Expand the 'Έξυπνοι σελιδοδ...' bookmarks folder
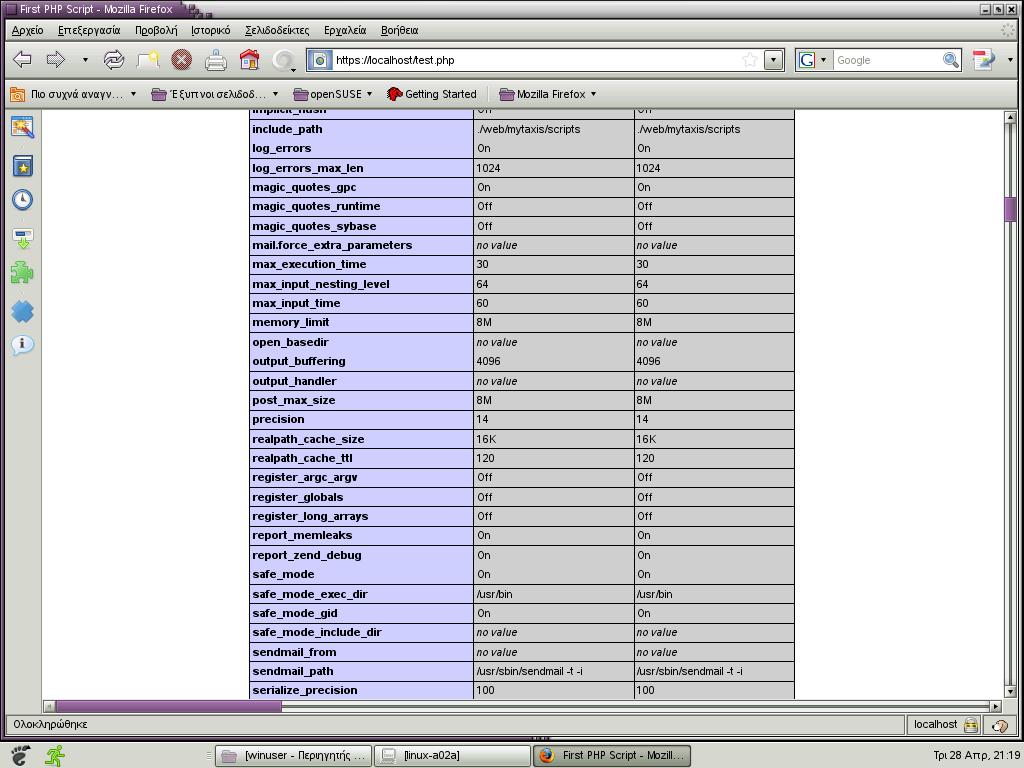 pyautogui.click(x=215, y=94)
